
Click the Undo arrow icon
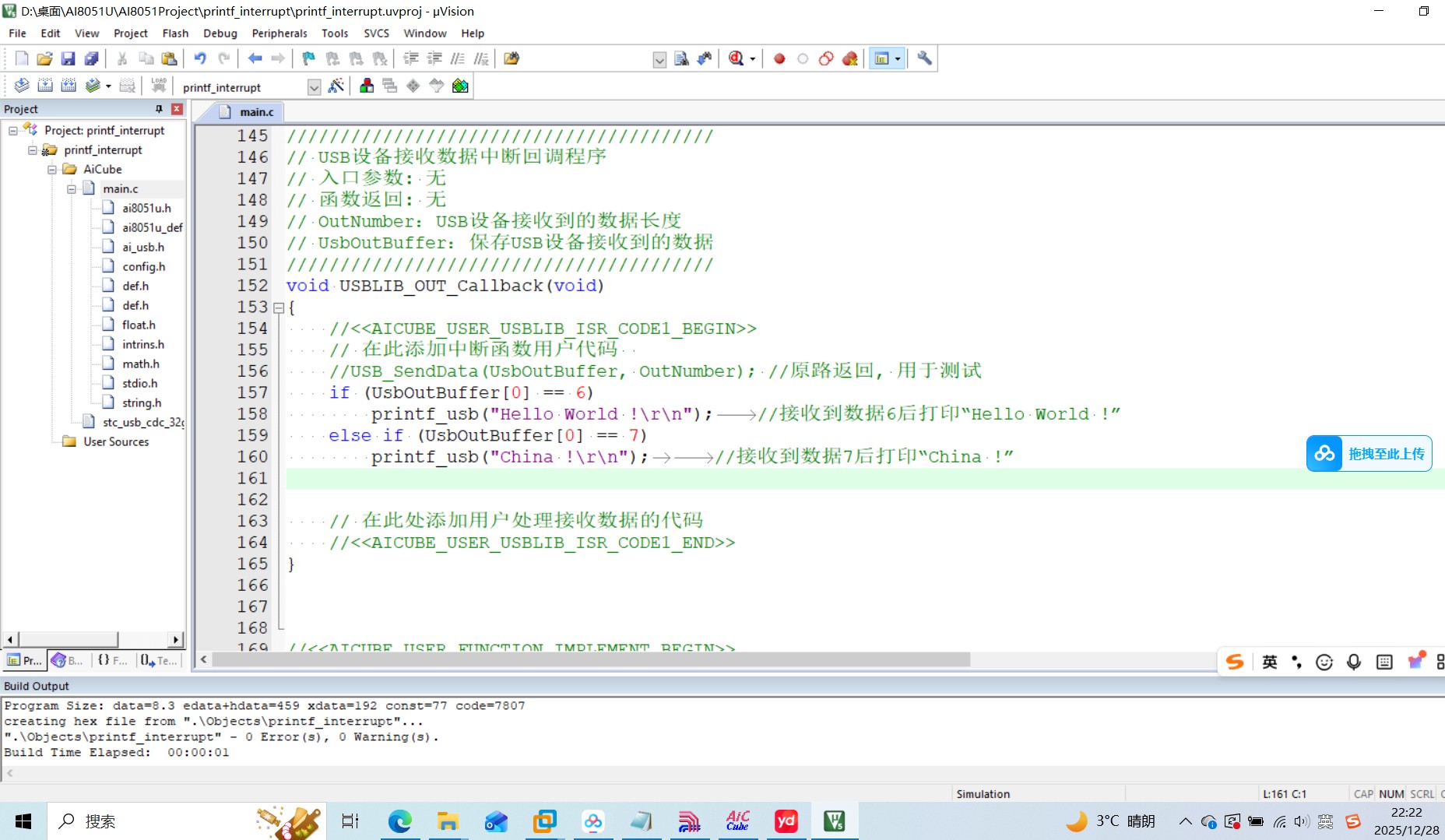point(200,58)
